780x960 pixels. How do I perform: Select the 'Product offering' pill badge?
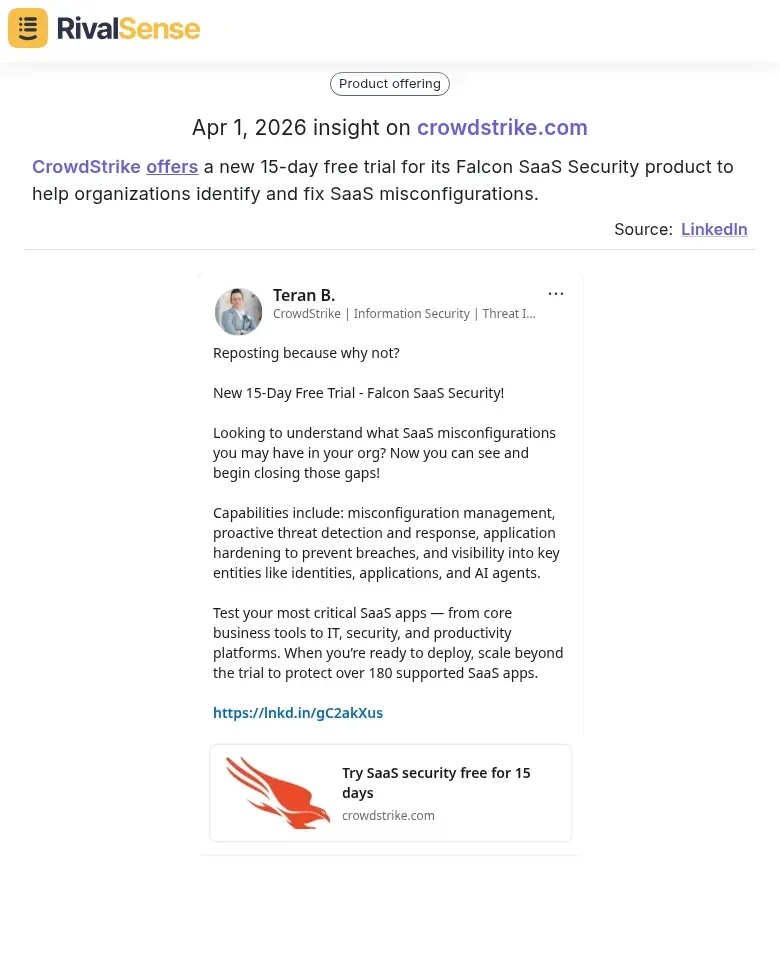[389, 84]
